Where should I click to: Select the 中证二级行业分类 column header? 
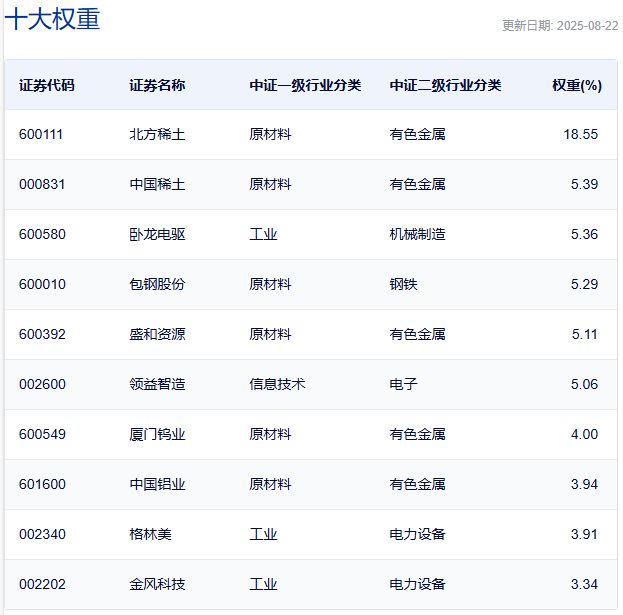[x=445, y=85]
